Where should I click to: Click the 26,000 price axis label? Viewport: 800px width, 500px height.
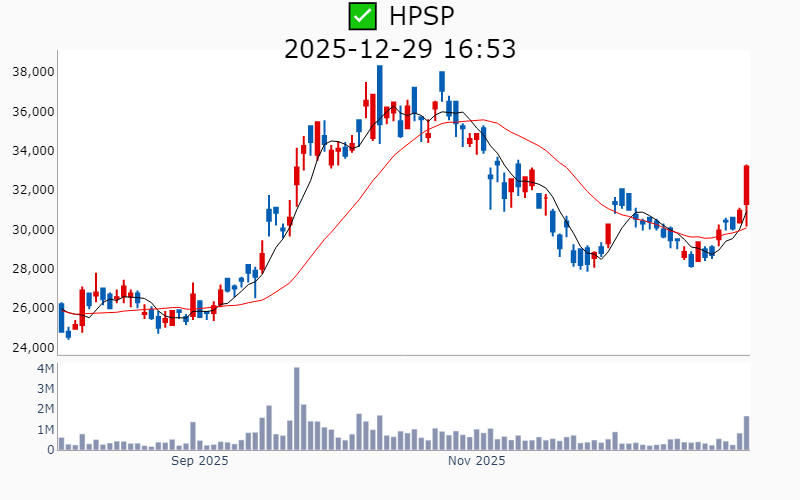(x=32, y=308)
